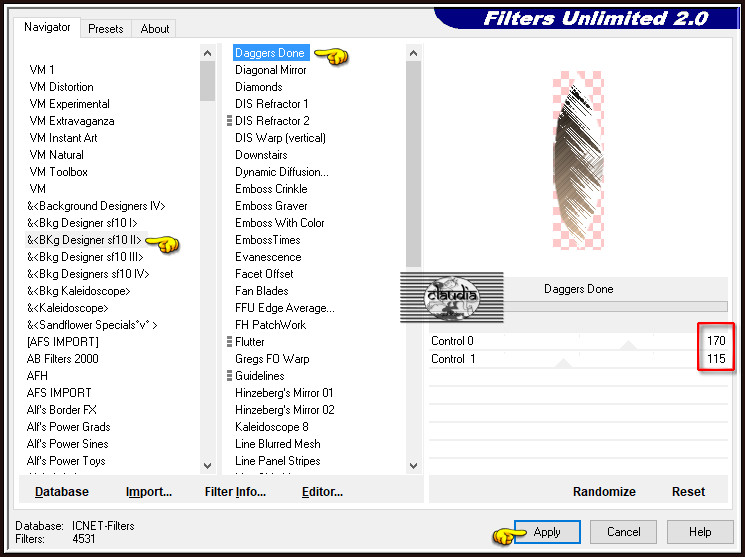Choose the VM Extravaganza category
The height and width of the screenshot is (557, 745).
[72, 121]
